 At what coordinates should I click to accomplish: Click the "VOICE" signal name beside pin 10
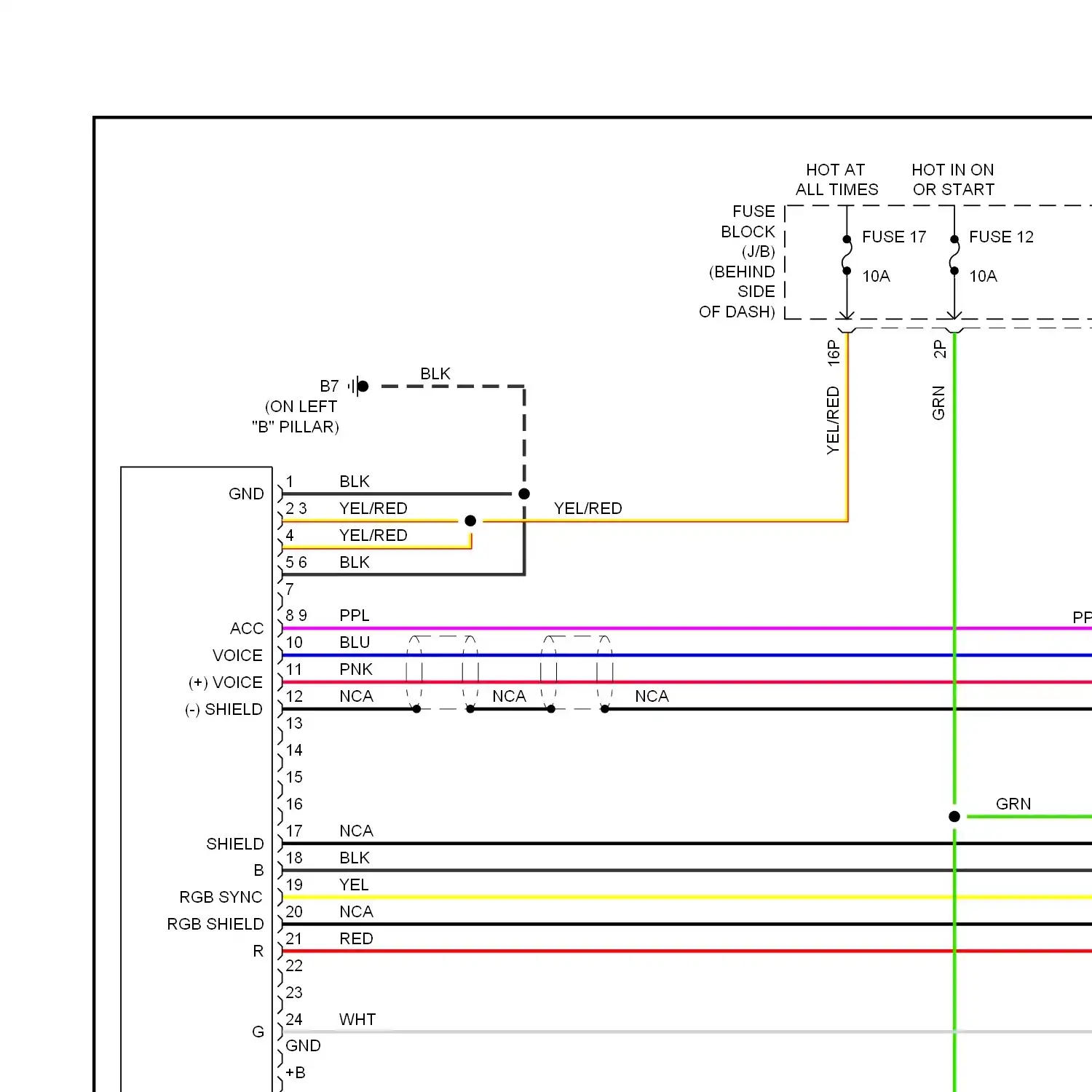[237, 655]
